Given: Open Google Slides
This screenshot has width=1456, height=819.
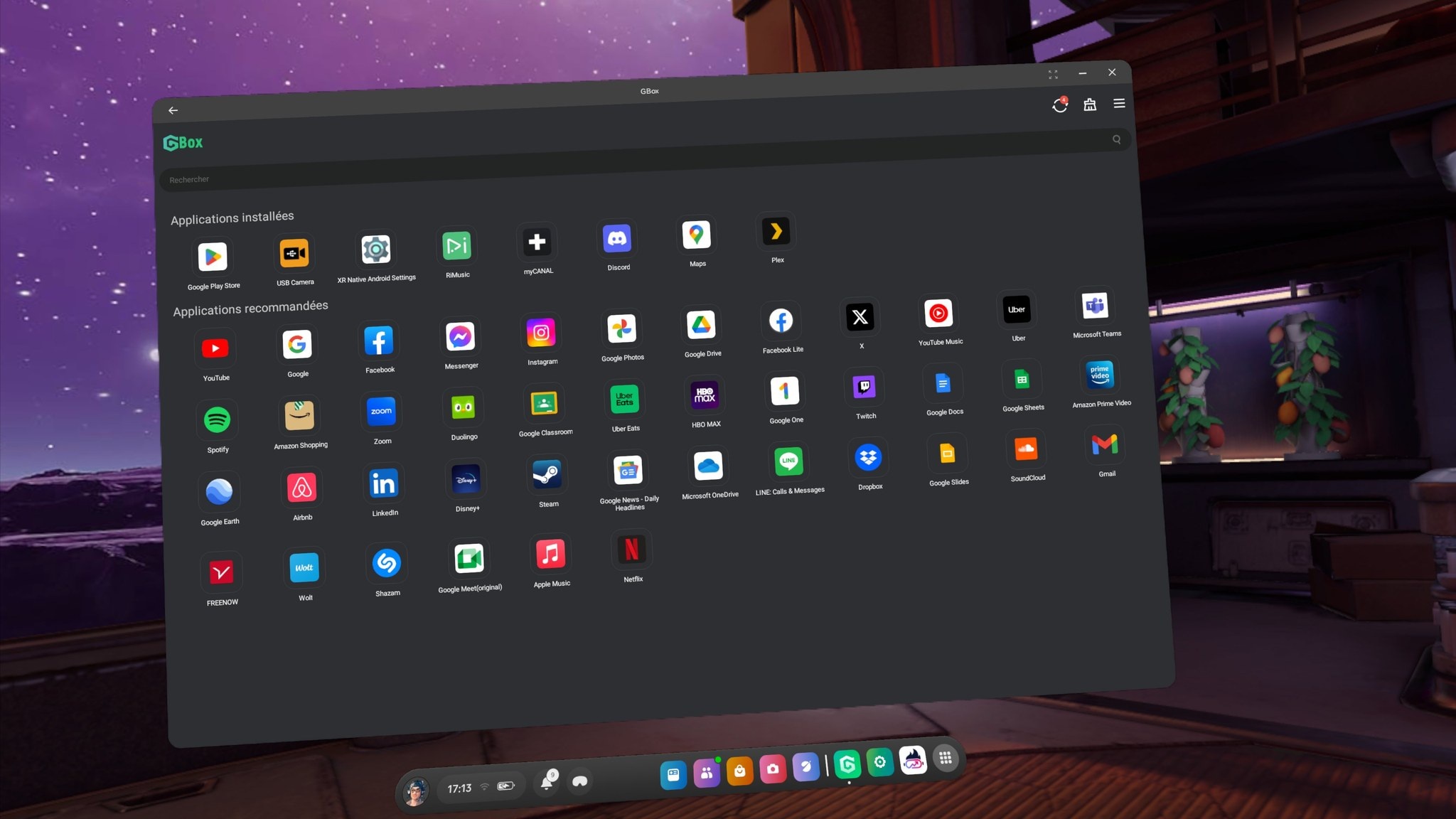Looking at the screenshot, I should [947, 453].
